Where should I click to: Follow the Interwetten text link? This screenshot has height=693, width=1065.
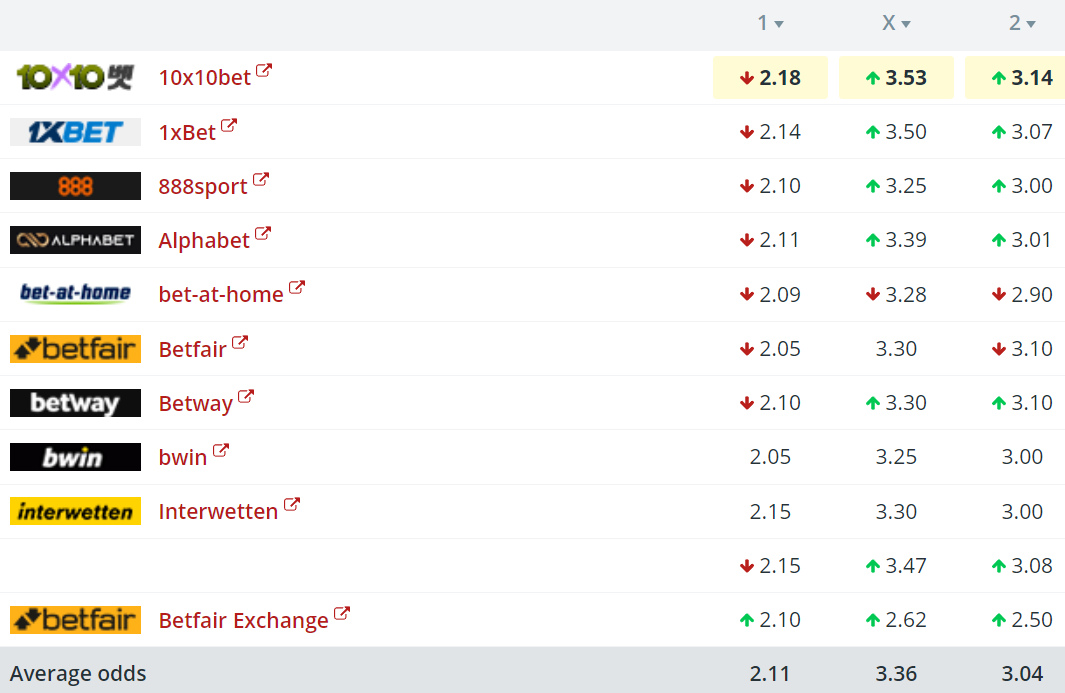coord(218,512)
